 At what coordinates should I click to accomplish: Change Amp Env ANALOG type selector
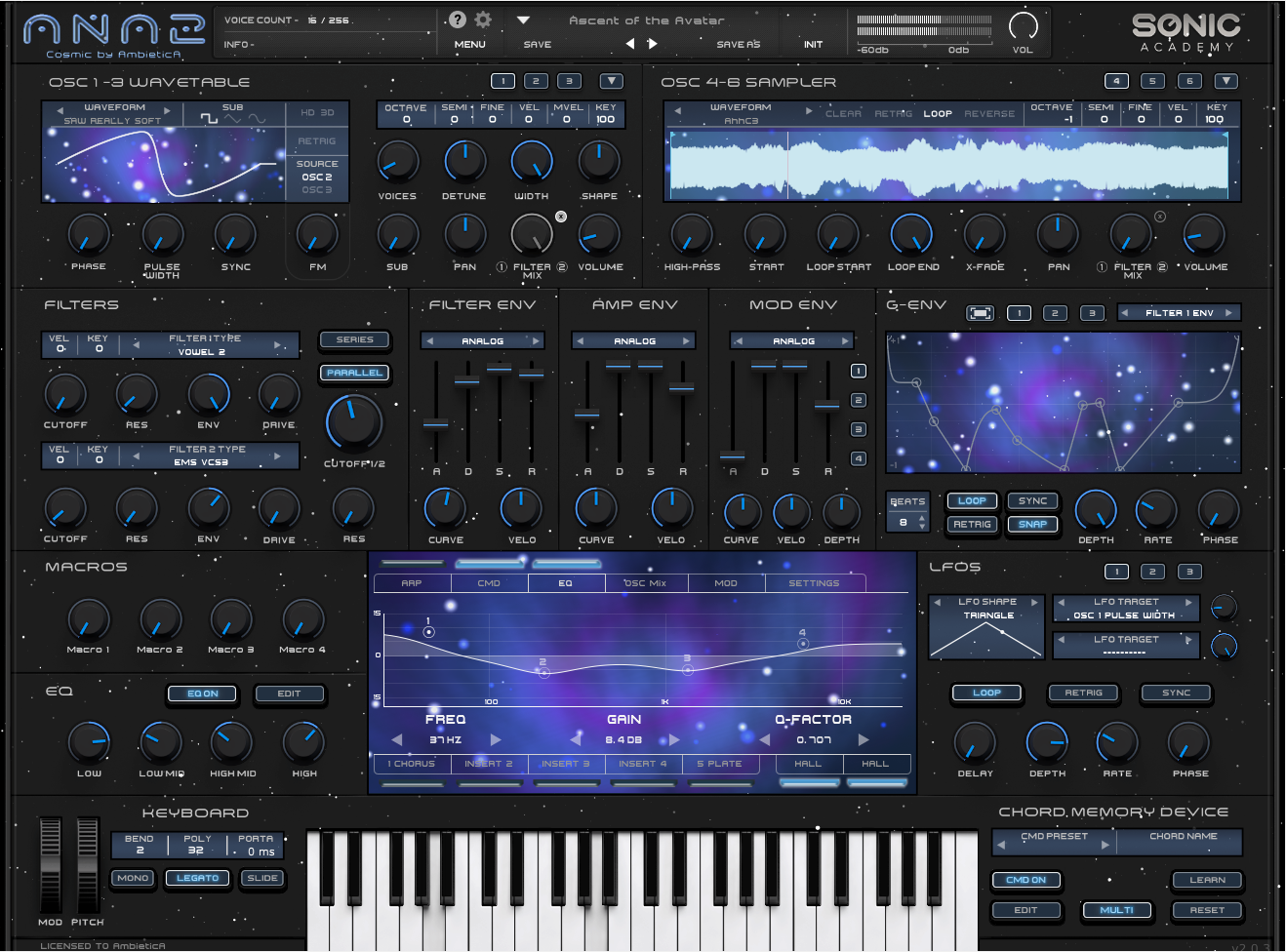pos(635,340)
